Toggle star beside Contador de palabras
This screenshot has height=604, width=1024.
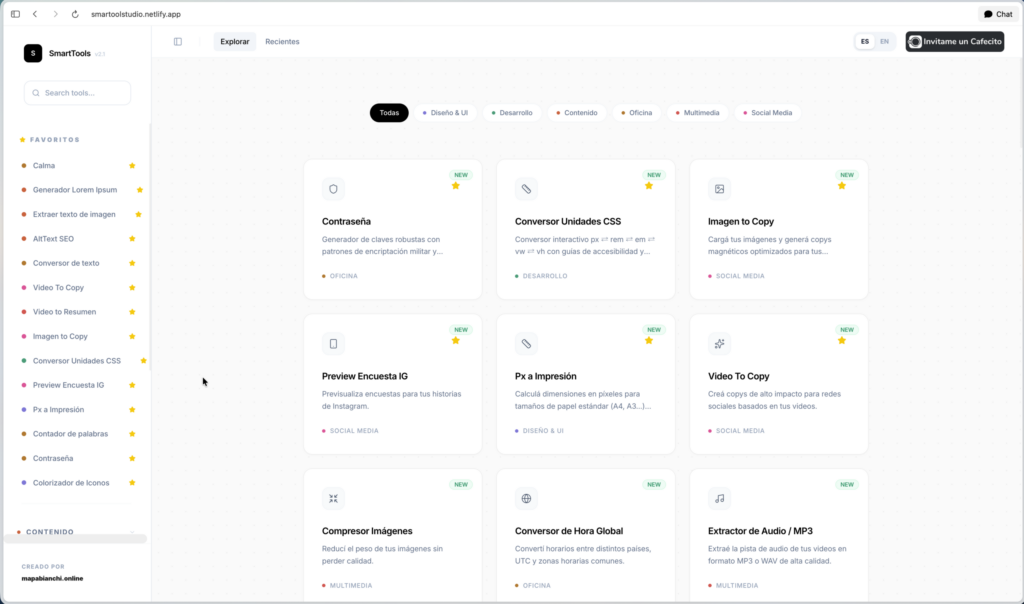coord(132,434)
